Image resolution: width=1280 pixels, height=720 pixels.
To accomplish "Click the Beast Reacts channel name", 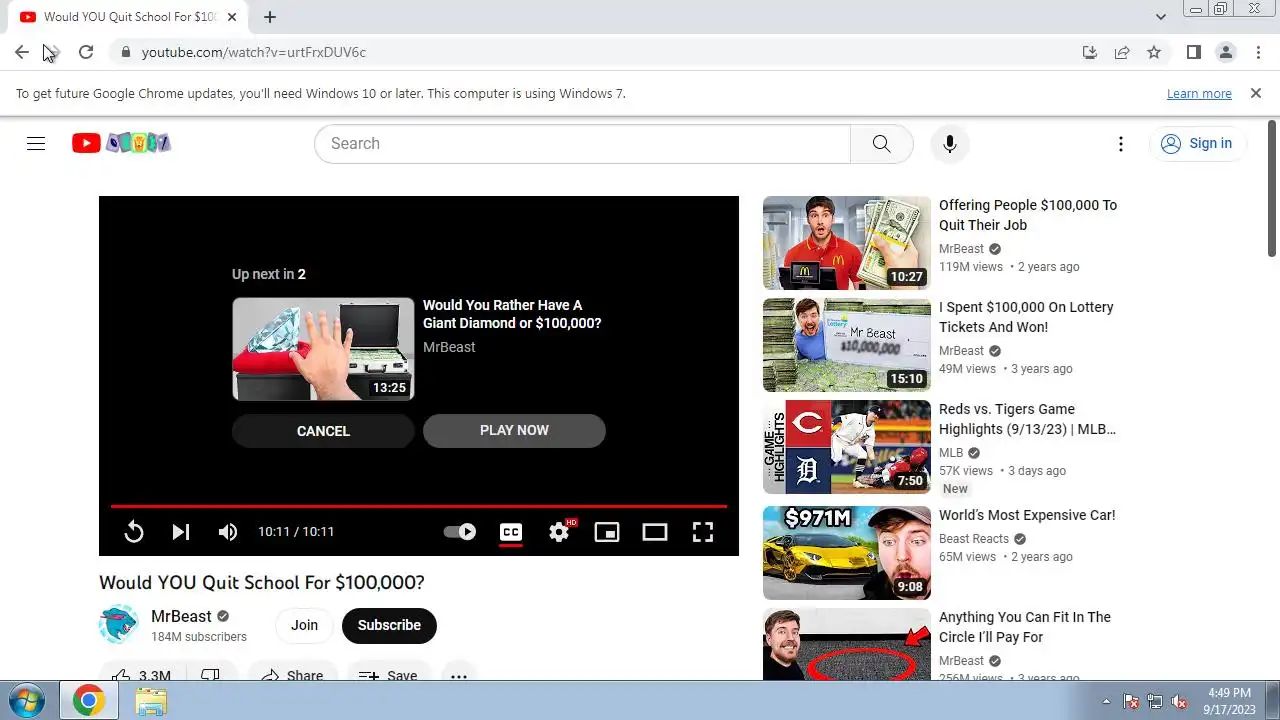I will [x=974, y=539].
